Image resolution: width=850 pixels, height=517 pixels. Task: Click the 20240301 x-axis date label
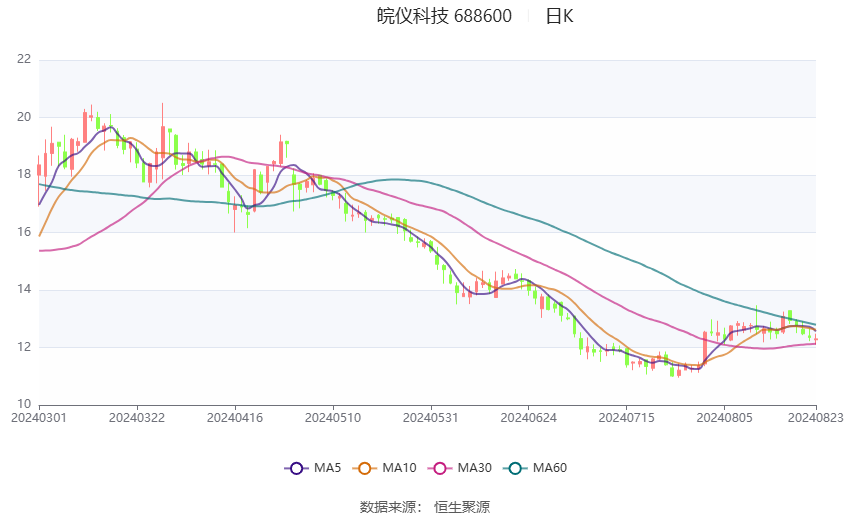pyautogui.click(x=39, y=418)
